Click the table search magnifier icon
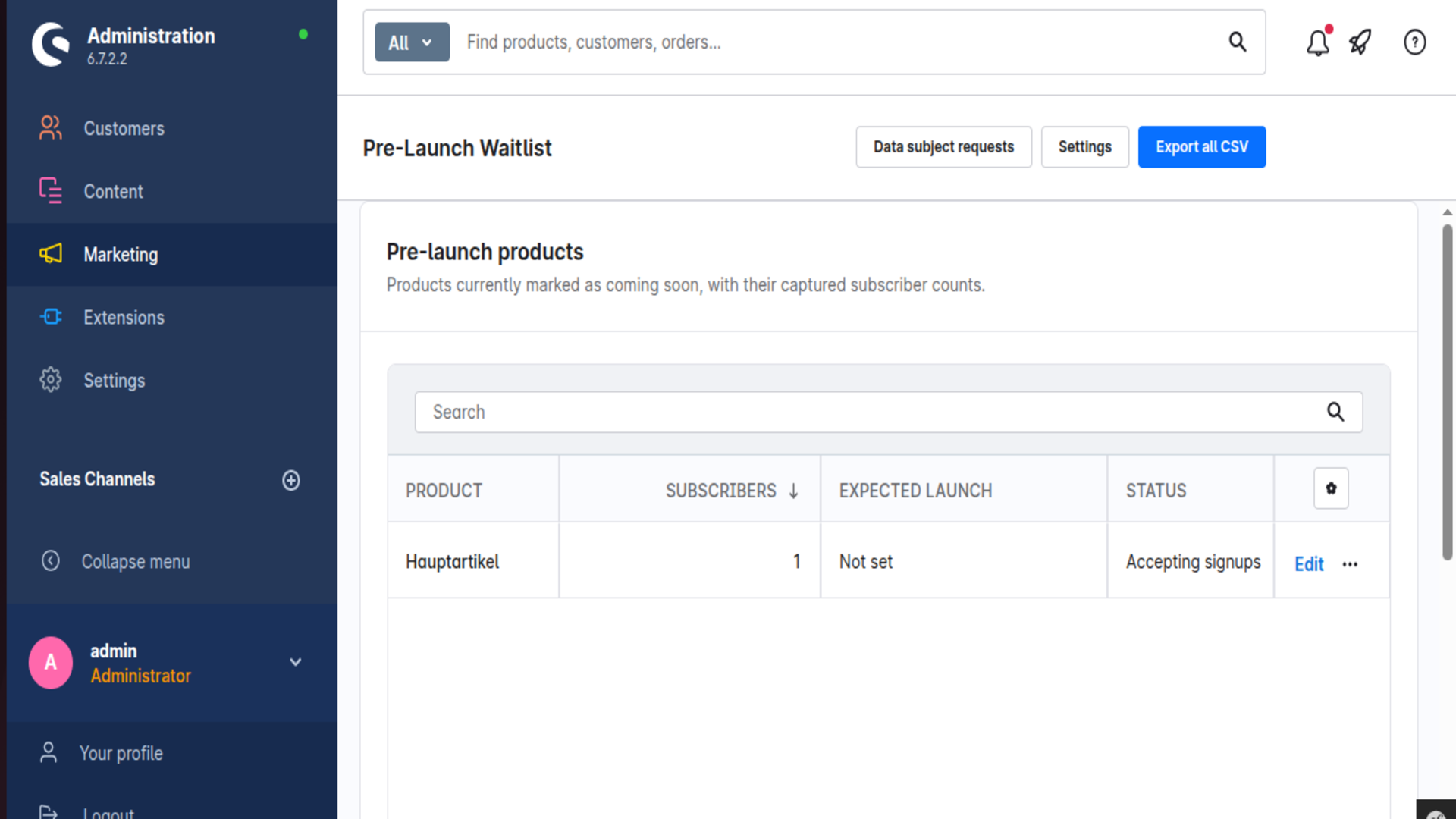This screenshot has height=819, width=1456. pyautogui.click(x=1335, y=412)
